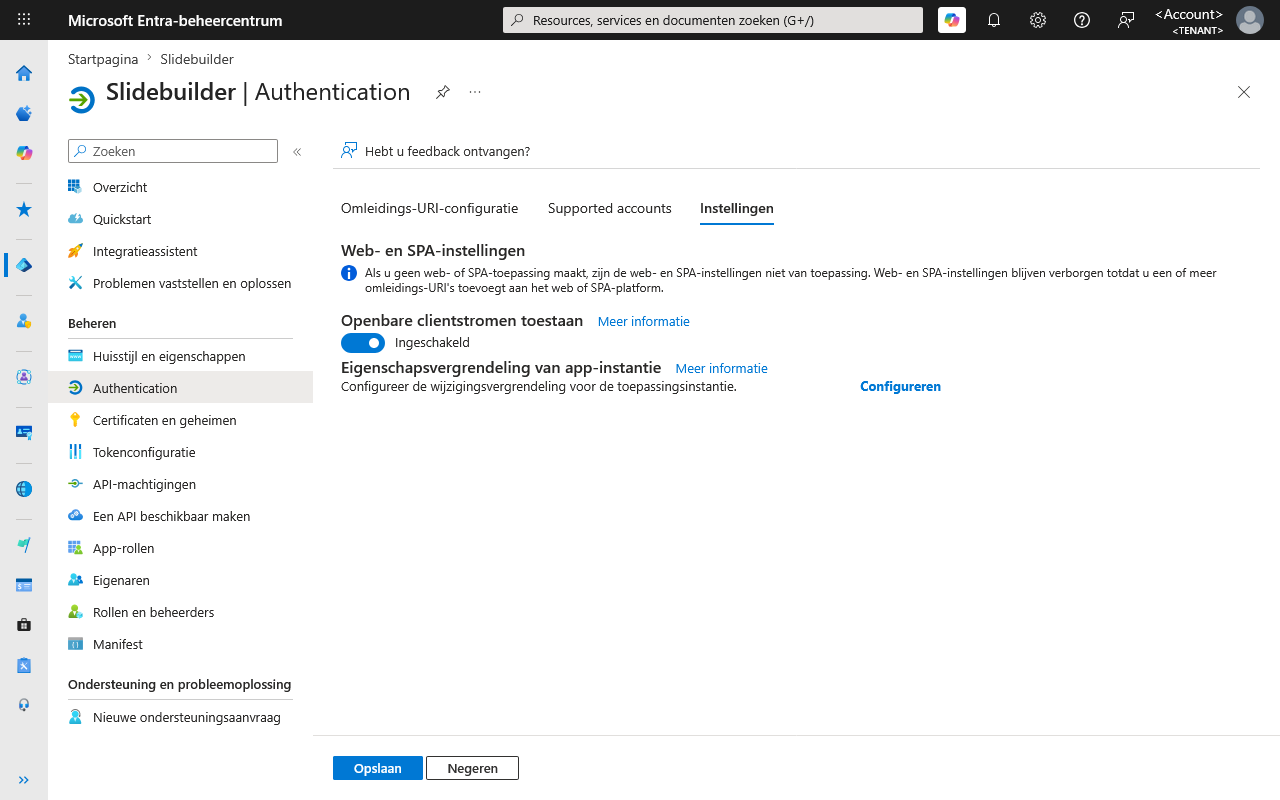The height and width of the screenshot is (800, 1280).
Task: Open Meer informatie next to Eigenschapsvergrendeling
Action: pos(722,368)
